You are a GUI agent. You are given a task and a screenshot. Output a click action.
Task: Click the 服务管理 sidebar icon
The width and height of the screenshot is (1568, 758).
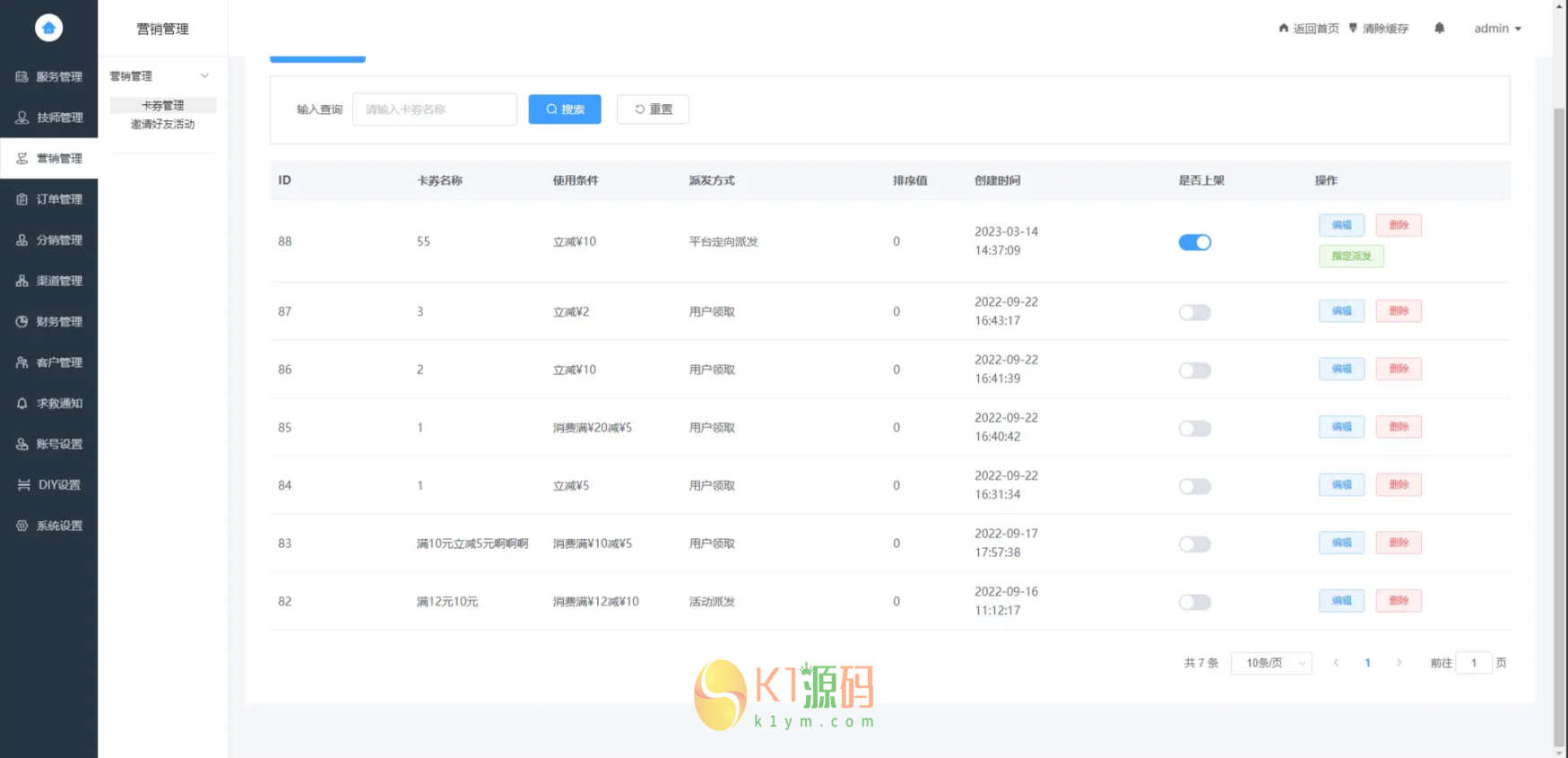click(x=22, y=77)
